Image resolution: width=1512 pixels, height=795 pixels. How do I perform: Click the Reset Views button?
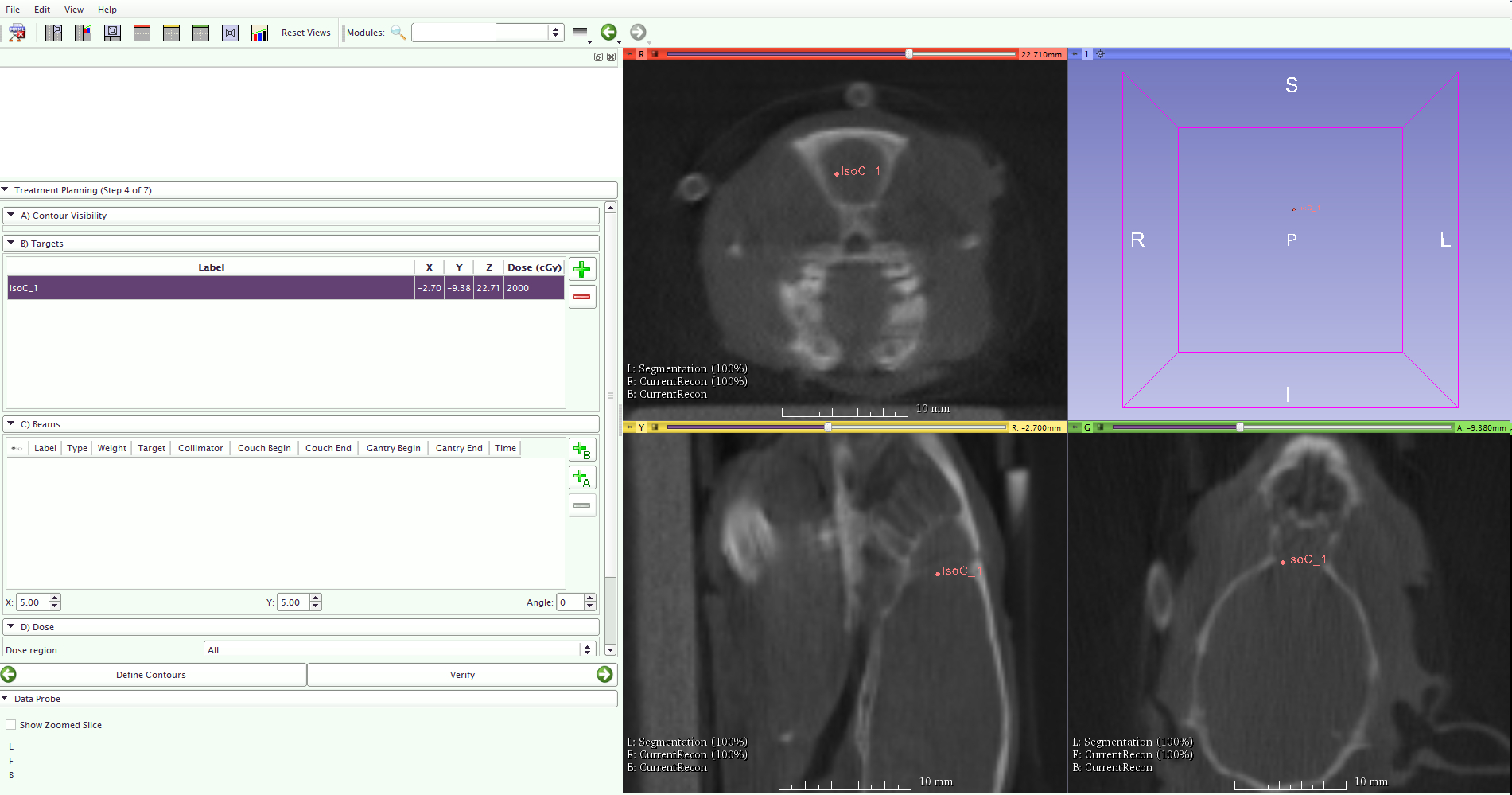tap(305, 33)
